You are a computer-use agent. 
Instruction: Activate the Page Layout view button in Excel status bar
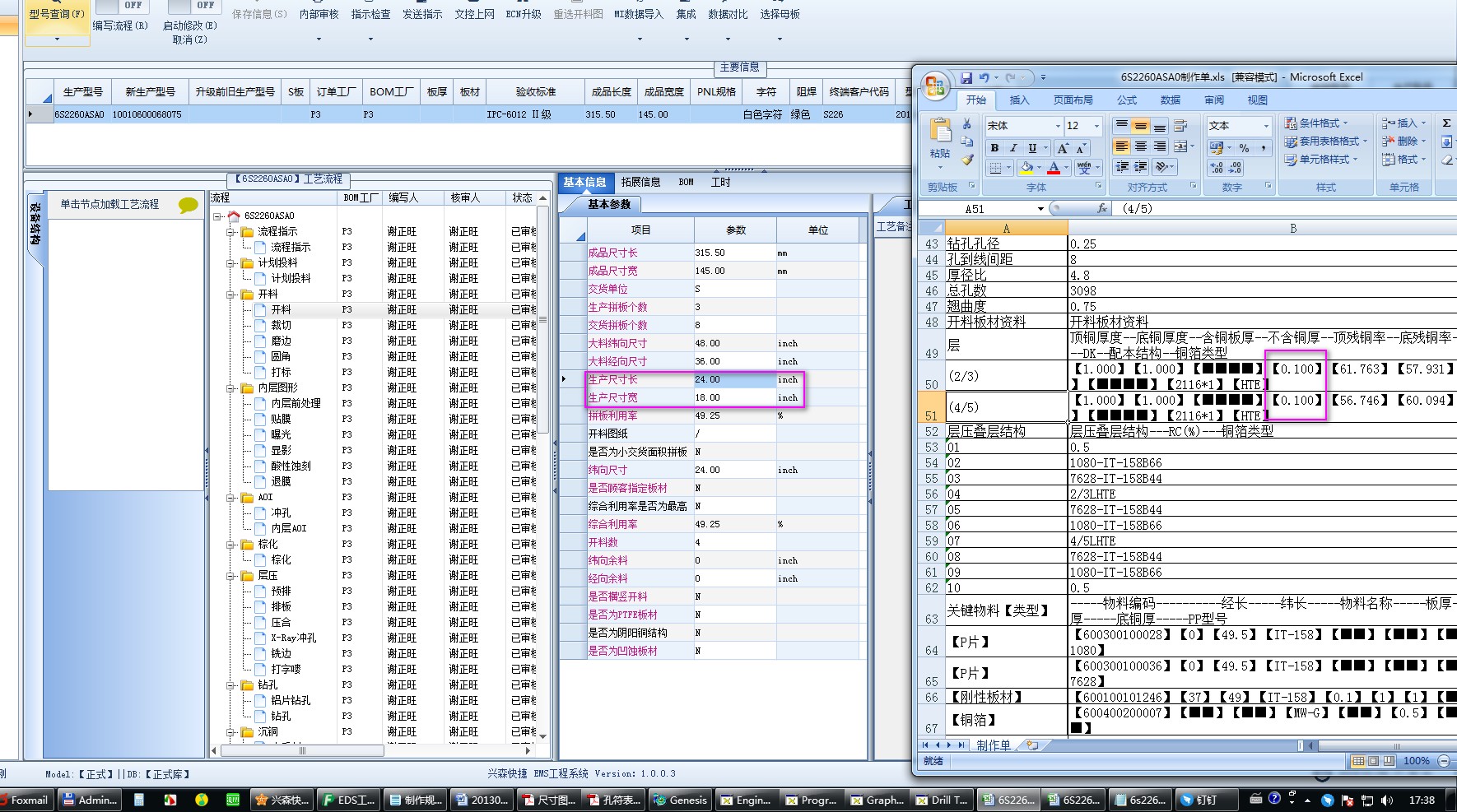click(x=1373, y=761)
